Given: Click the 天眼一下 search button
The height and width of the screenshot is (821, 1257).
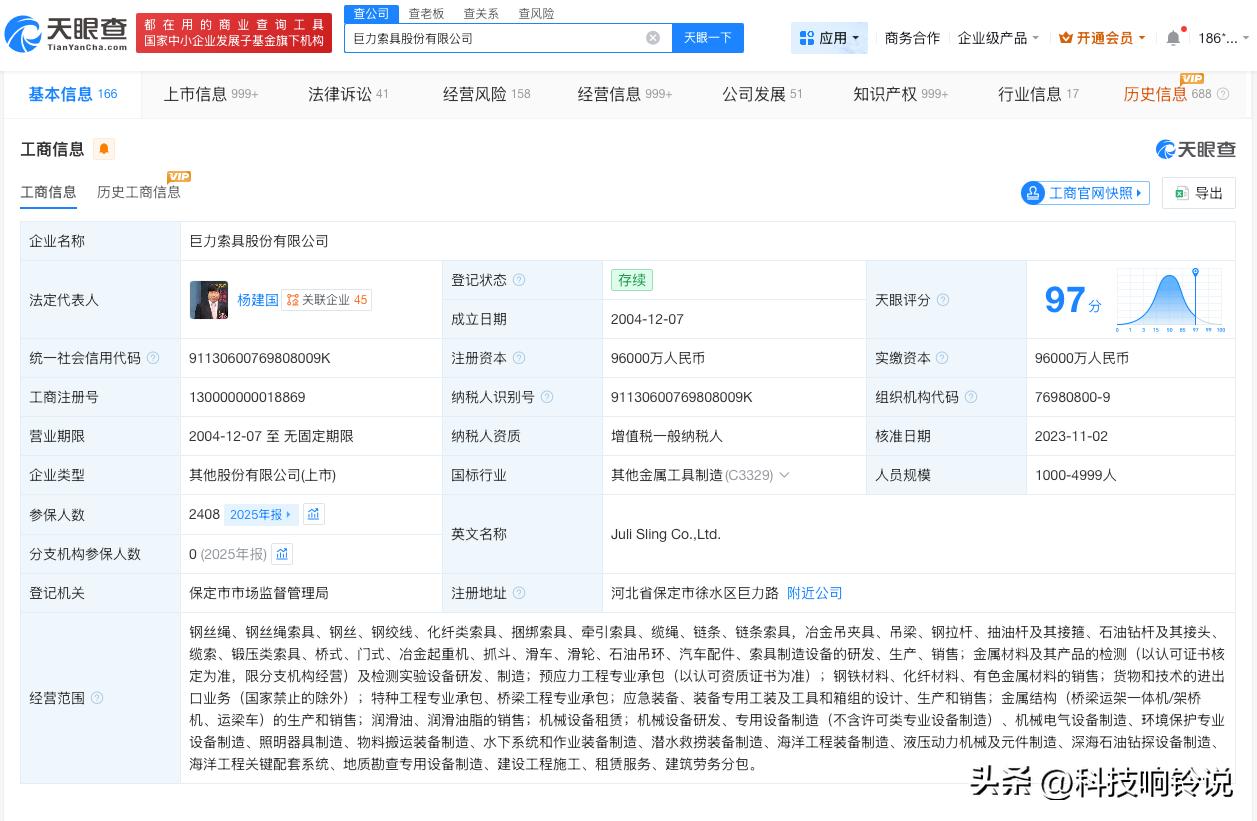Looking at the screenshot, I should click(708, 38).
